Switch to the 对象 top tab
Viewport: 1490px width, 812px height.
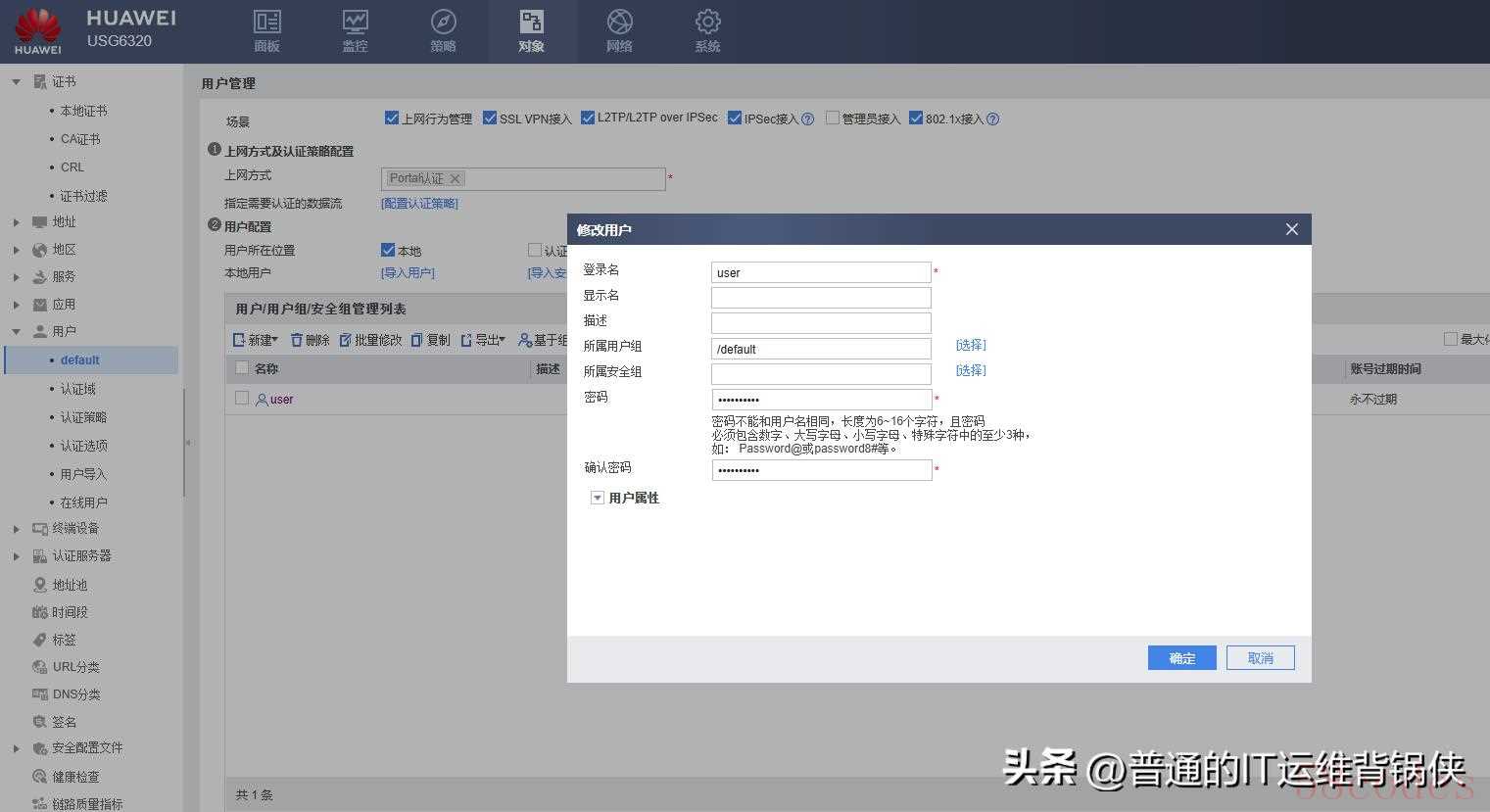point(531,31)
